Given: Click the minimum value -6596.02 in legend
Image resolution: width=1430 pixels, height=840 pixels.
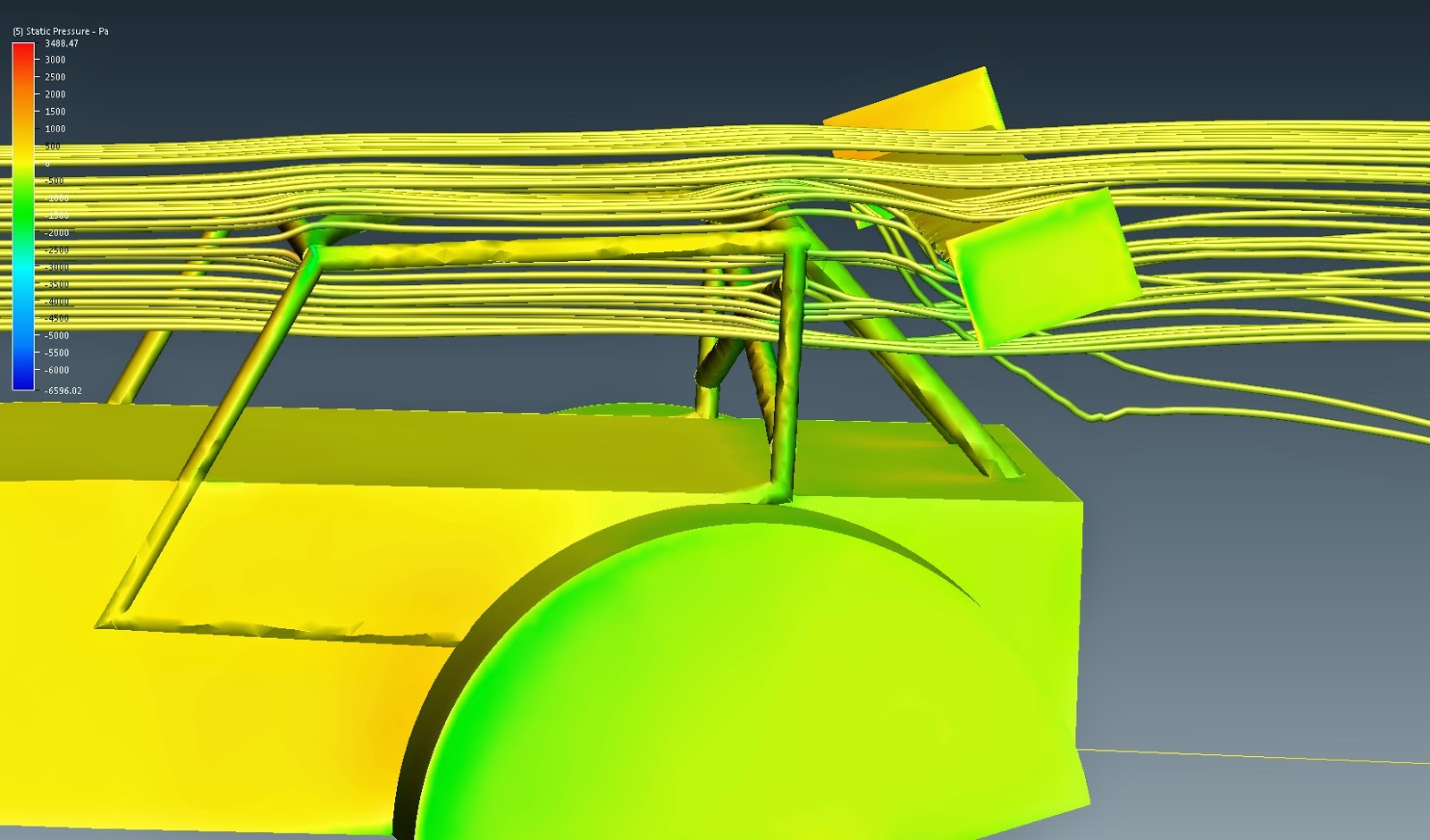Looking at the screenshot, I should [63, 391].
